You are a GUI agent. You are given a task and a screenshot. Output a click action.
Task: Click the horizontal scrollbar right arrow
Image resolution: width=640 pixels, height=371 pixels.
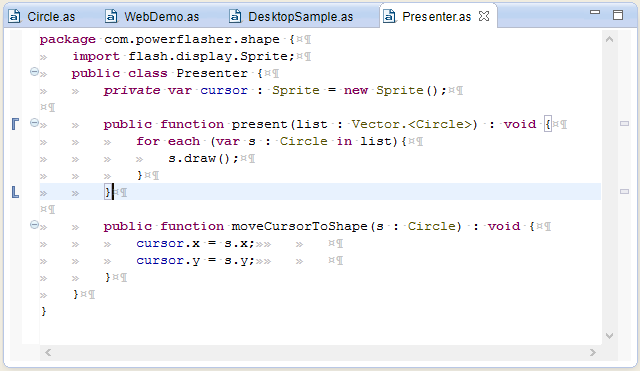coord(593,352)
